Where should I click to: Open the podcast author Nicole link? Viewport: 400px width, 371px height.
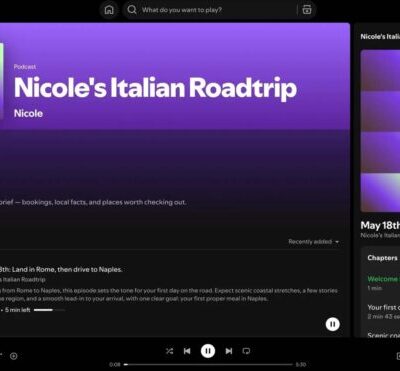tap(28, 113)
